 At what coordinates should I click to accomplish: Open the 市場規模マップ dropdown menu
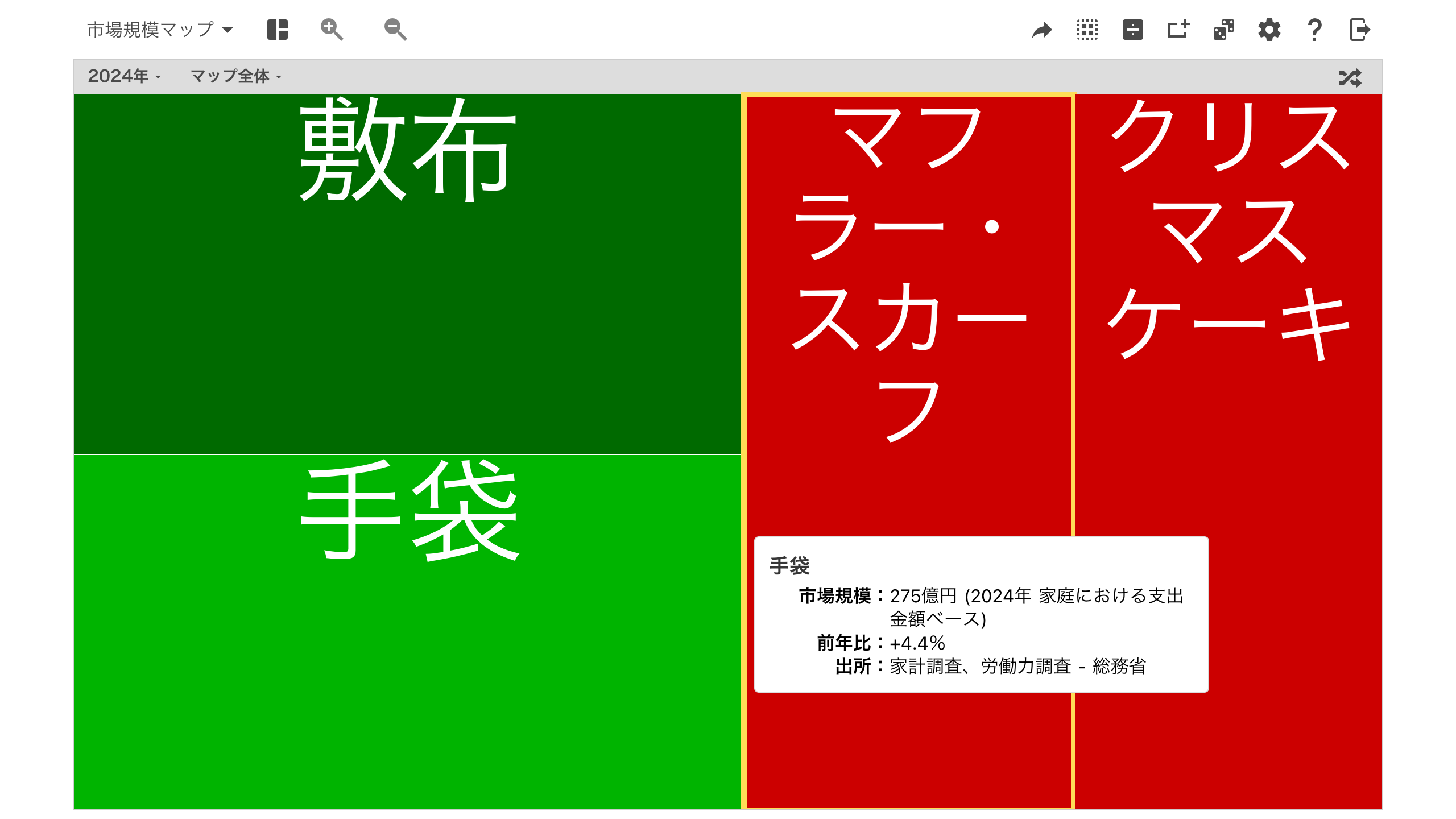pos(160,30)
